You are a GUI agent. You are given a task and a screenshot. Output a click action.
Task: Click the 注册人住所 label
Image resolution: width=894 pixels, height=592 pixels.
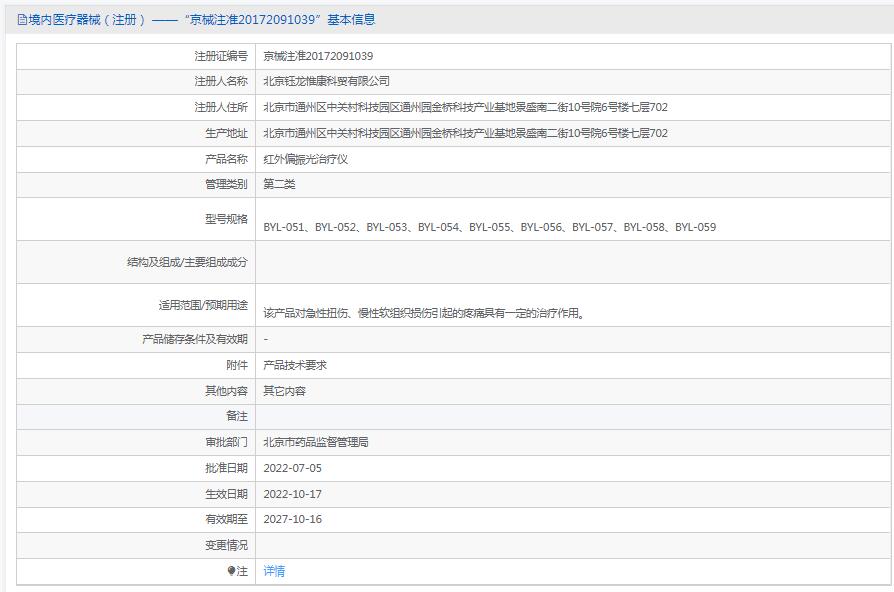tap(221, 107)
